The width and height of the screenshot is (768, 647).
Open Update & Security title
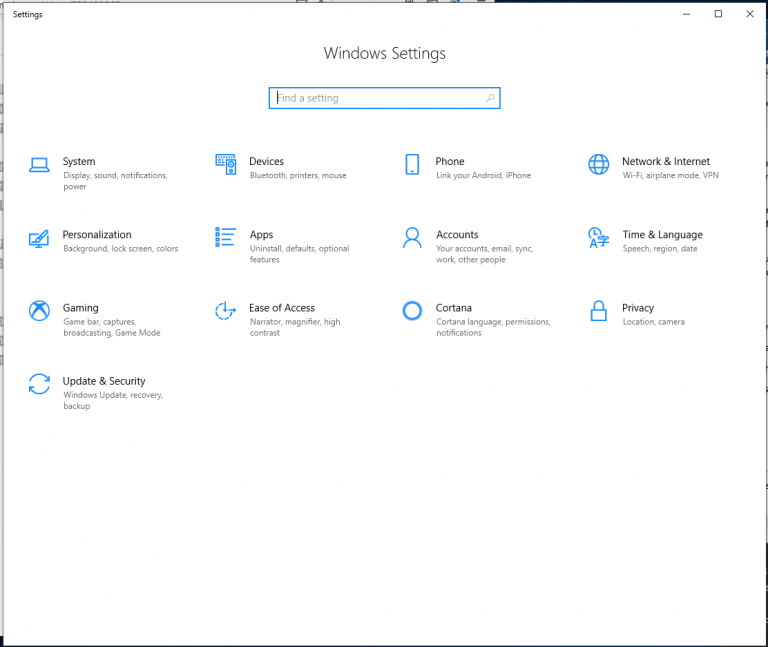pos(104,381)
